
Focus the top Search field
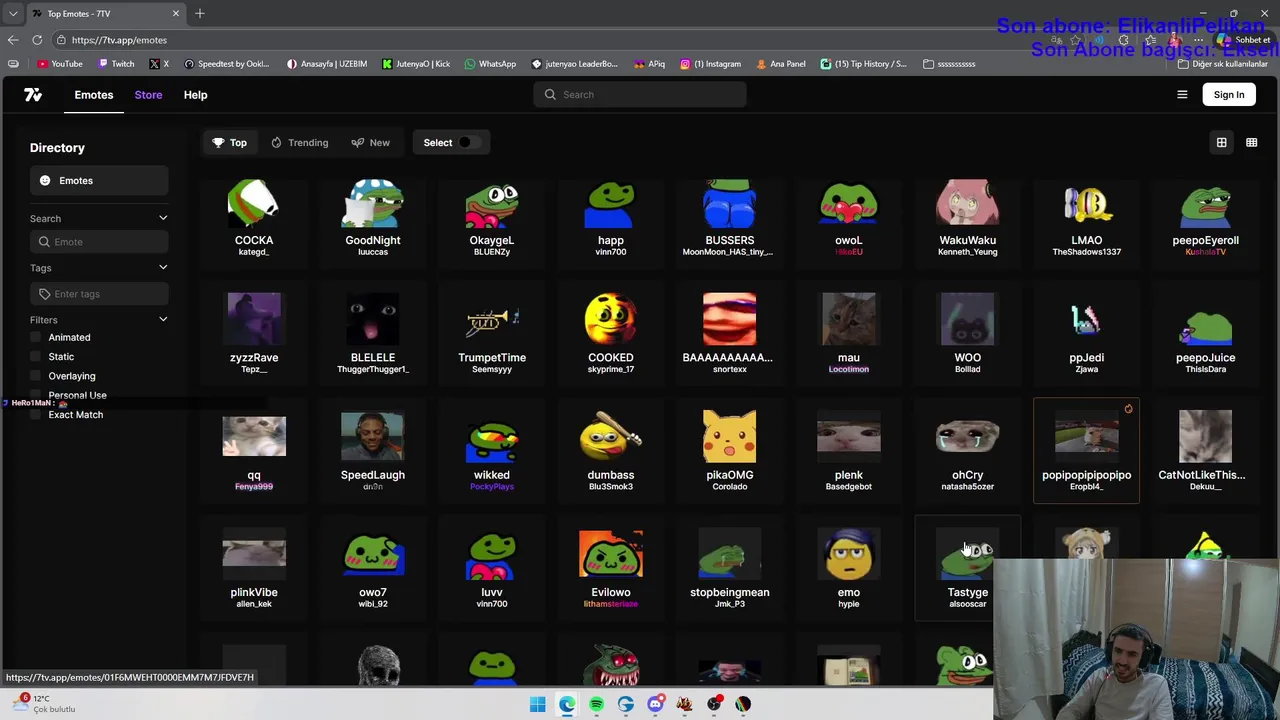click(x=640, y=95)
